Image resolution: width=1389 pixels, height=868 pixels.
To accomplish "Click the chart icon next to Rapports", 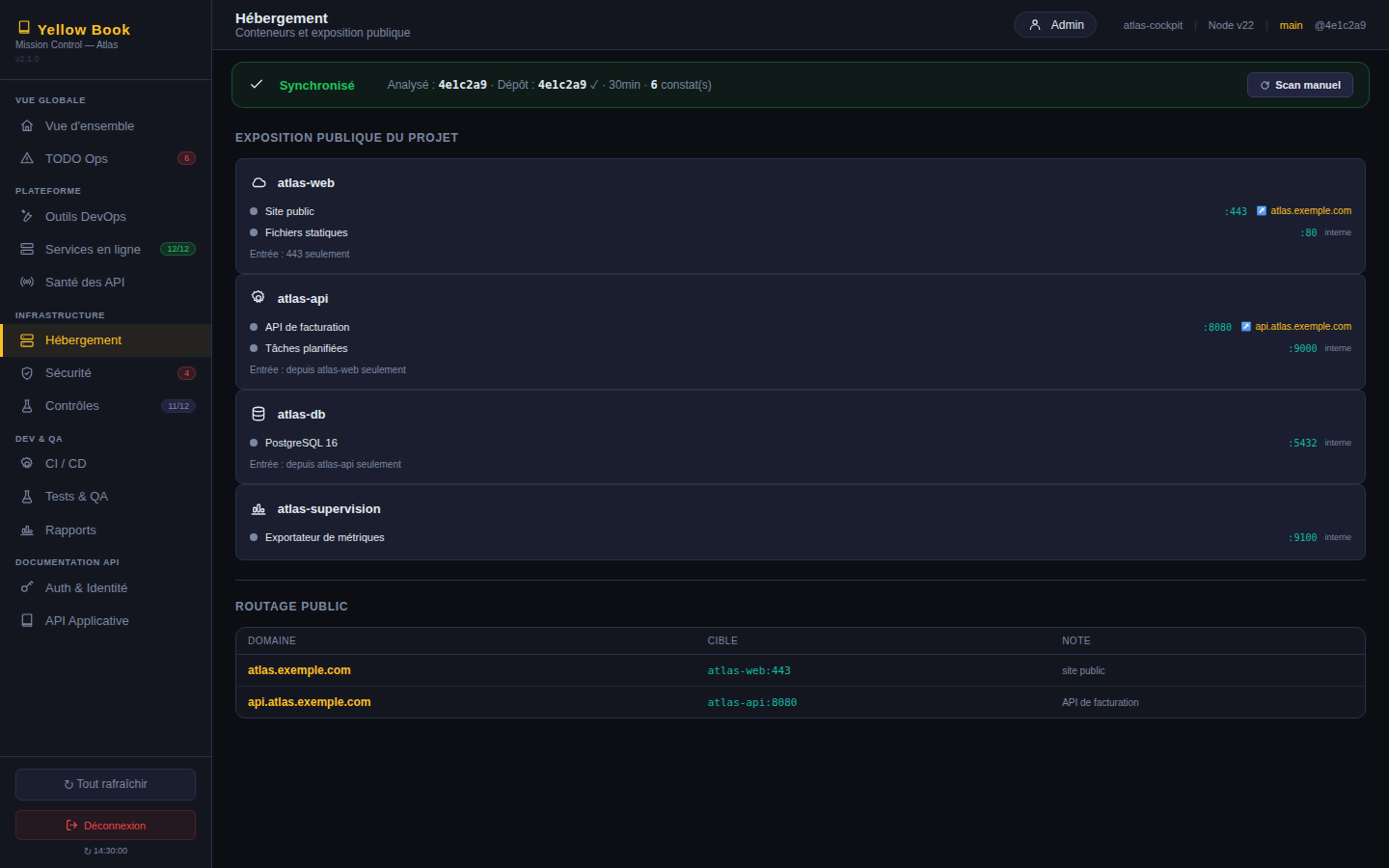I will 27,530.
